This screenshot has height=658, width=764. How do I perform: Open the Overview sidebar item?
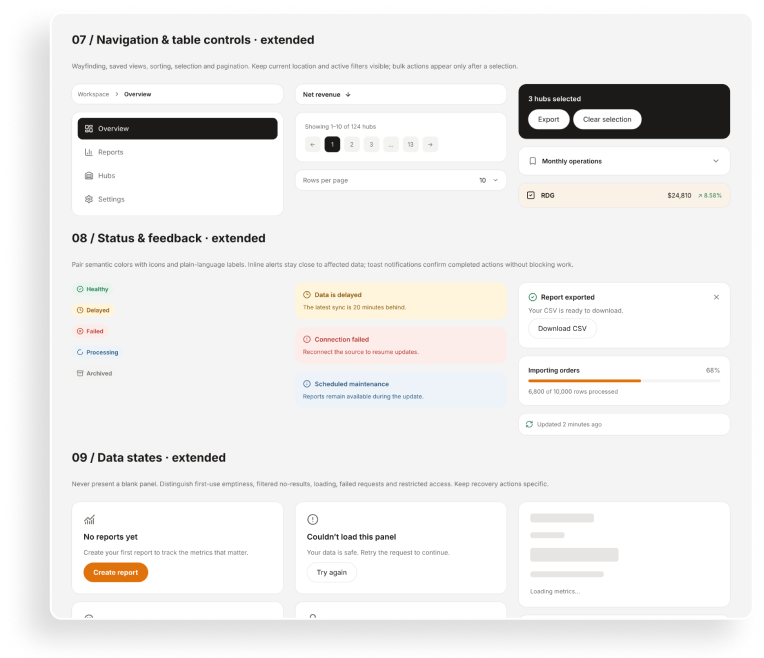177,129
